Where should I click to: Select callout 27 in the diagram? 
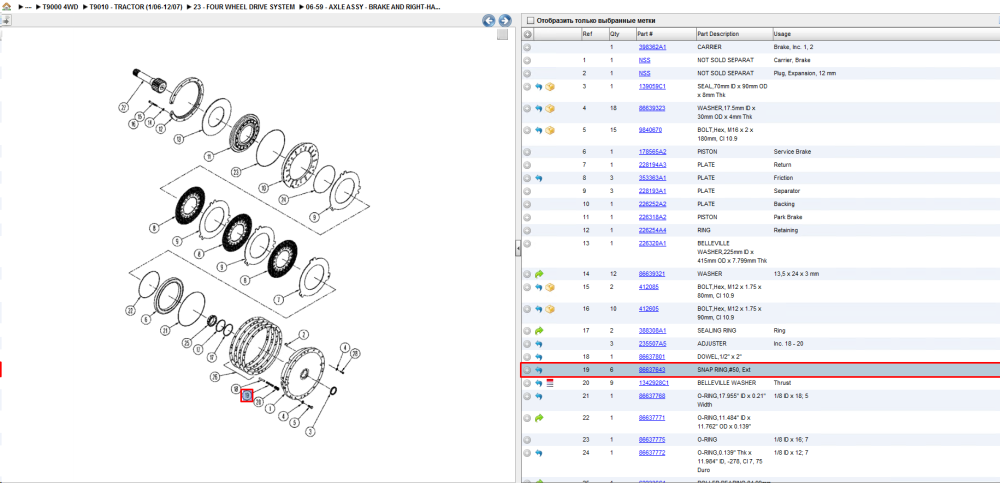pos(123,108)
